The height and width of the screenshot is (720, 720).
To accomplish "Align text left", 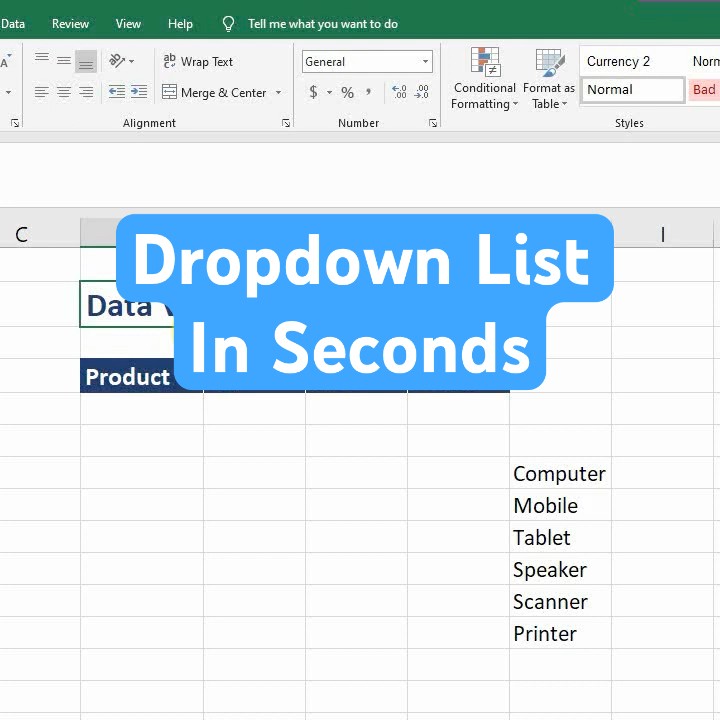I will click(42, 92).
